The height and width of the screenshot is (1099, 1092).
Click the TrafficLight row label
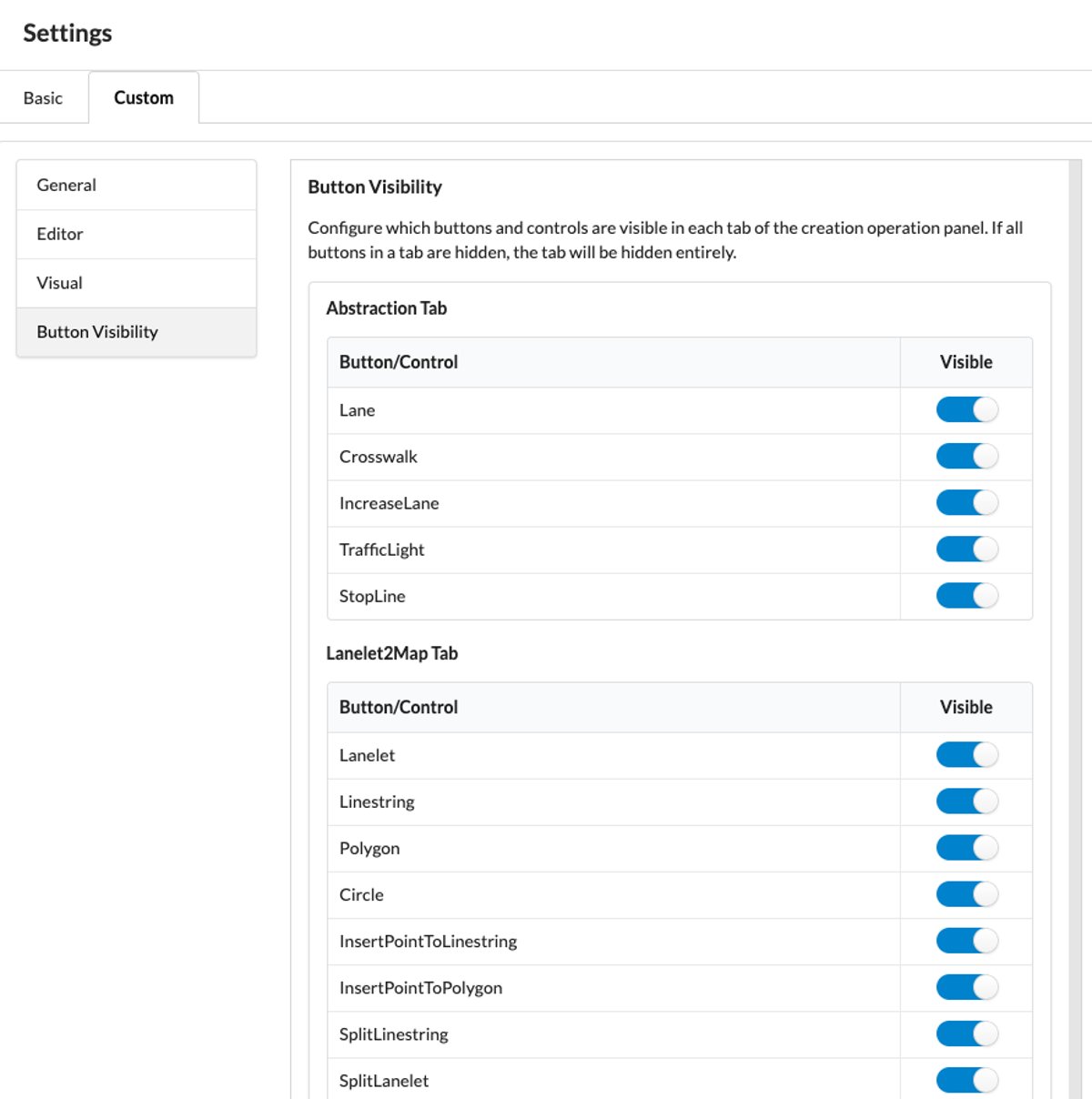pos(381,549)
